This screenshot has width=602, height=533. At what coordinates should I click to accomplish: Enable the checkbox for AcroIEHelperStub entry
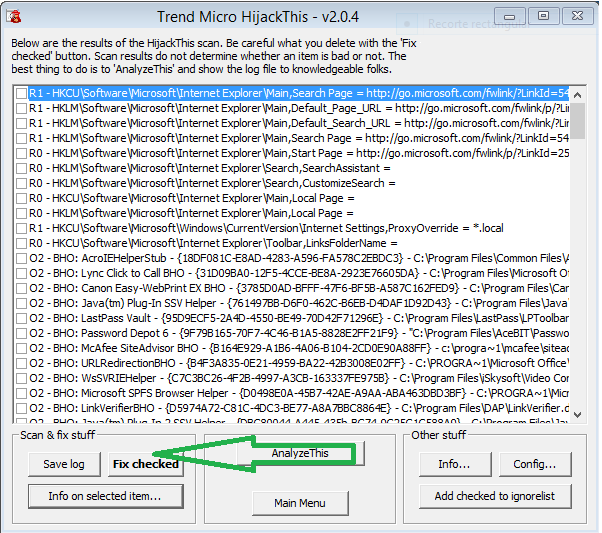[x=21, y=258]
